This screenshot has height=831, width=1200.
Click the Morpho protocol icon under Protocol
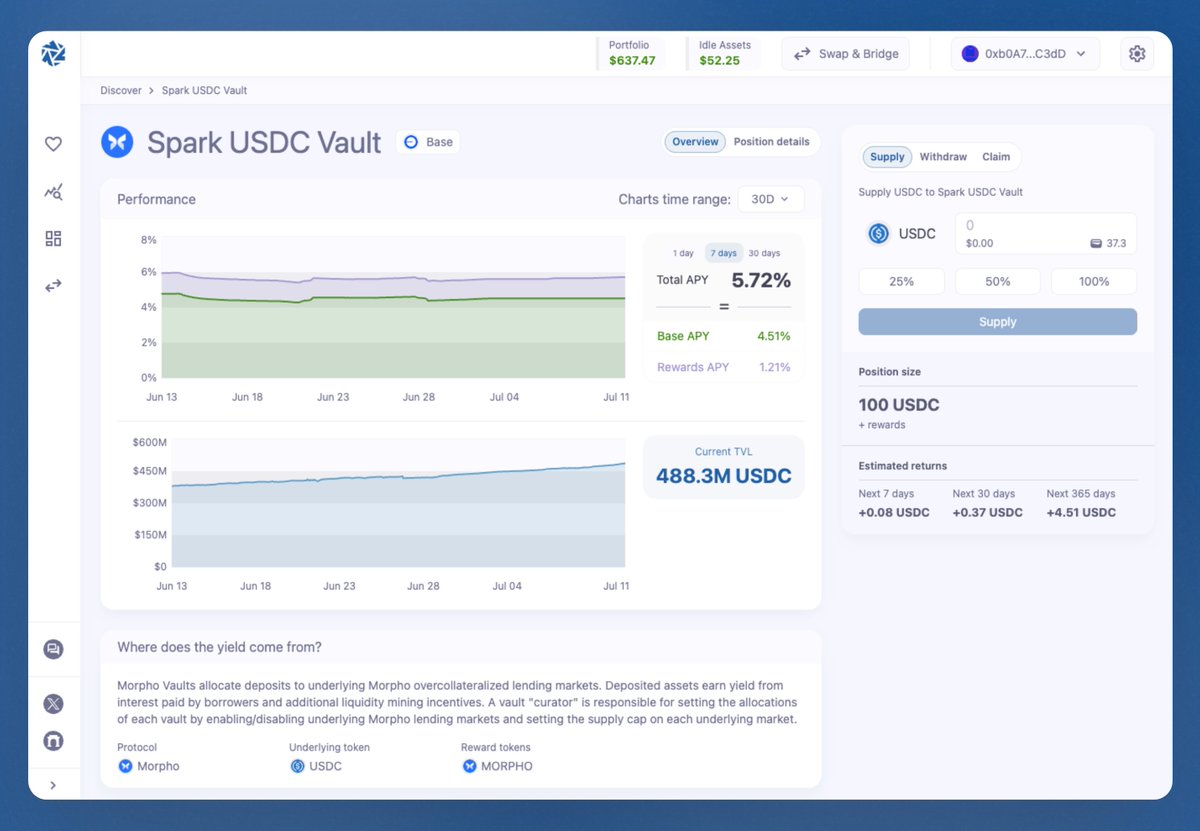point(125,766)
